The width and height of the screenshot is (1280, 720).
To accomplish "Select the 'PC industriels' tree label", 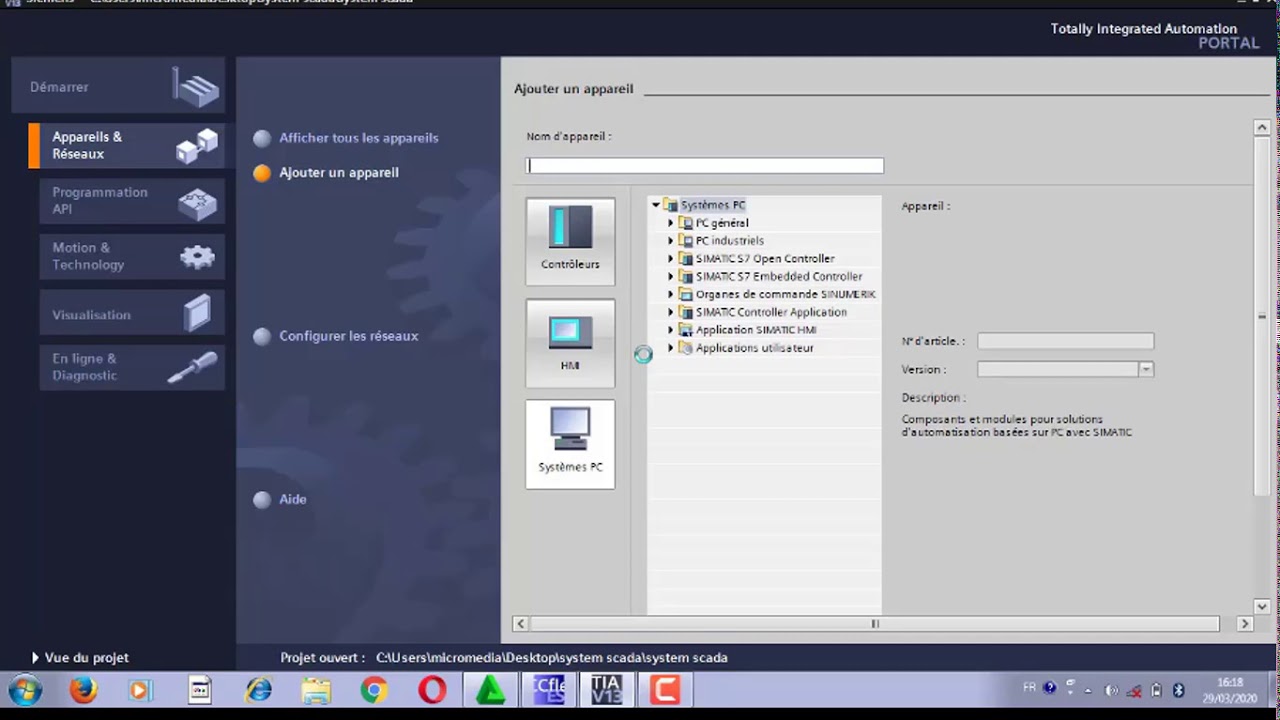I will (x=730, y=241).
